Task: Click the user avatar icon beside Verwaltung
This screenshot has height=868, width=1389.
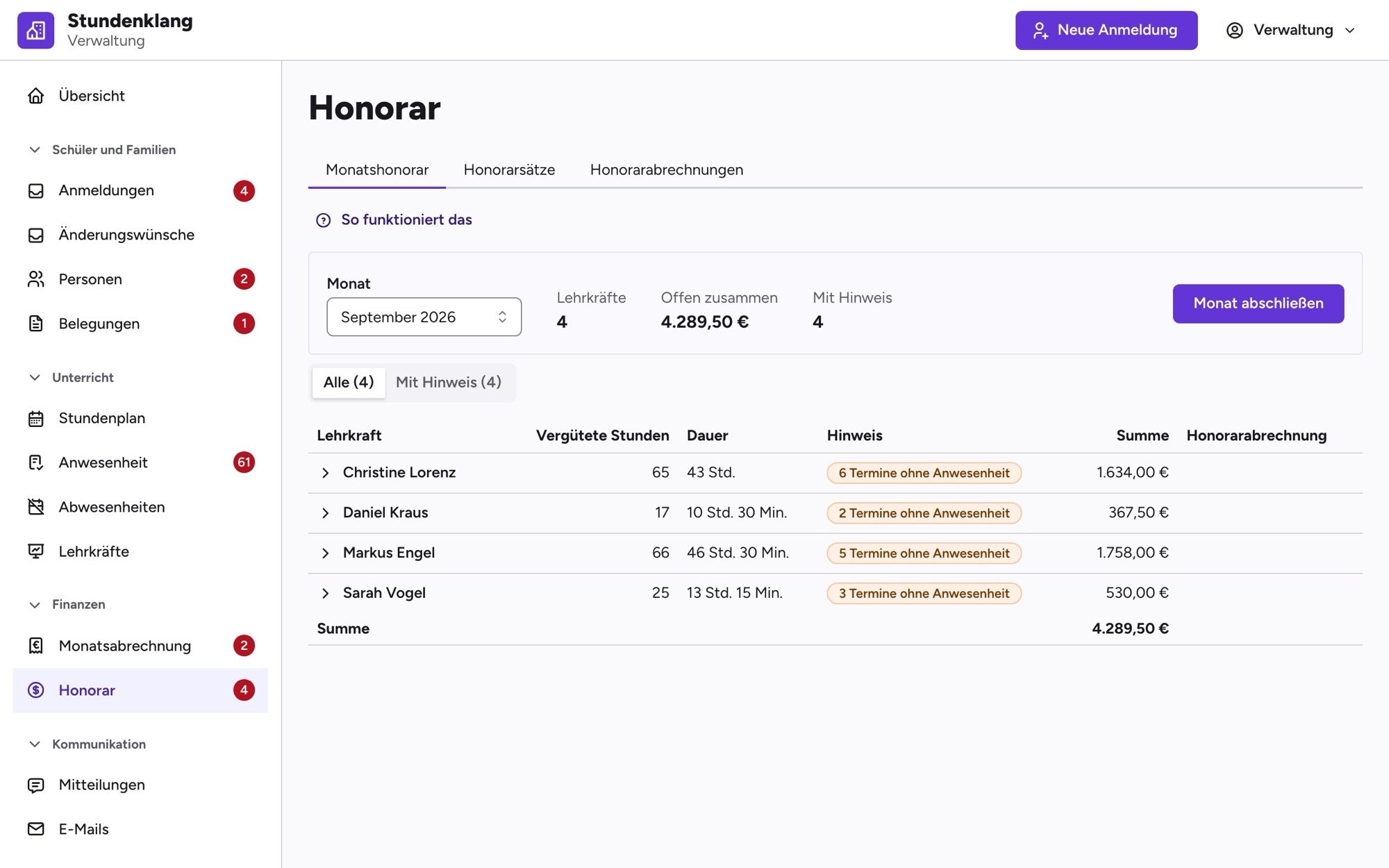Action: click(x=1234, y=31)
